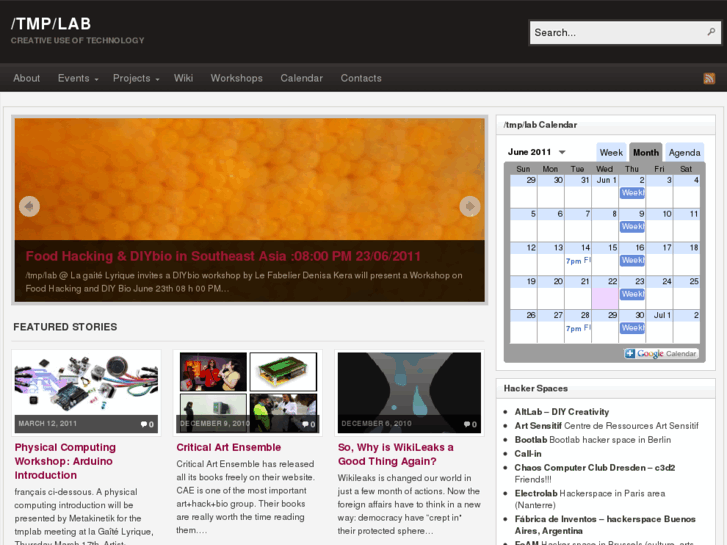The width and height of the screenshot is (727, 545).
Task: Open Electrolab hackerspace link
Action: point(536,494)
